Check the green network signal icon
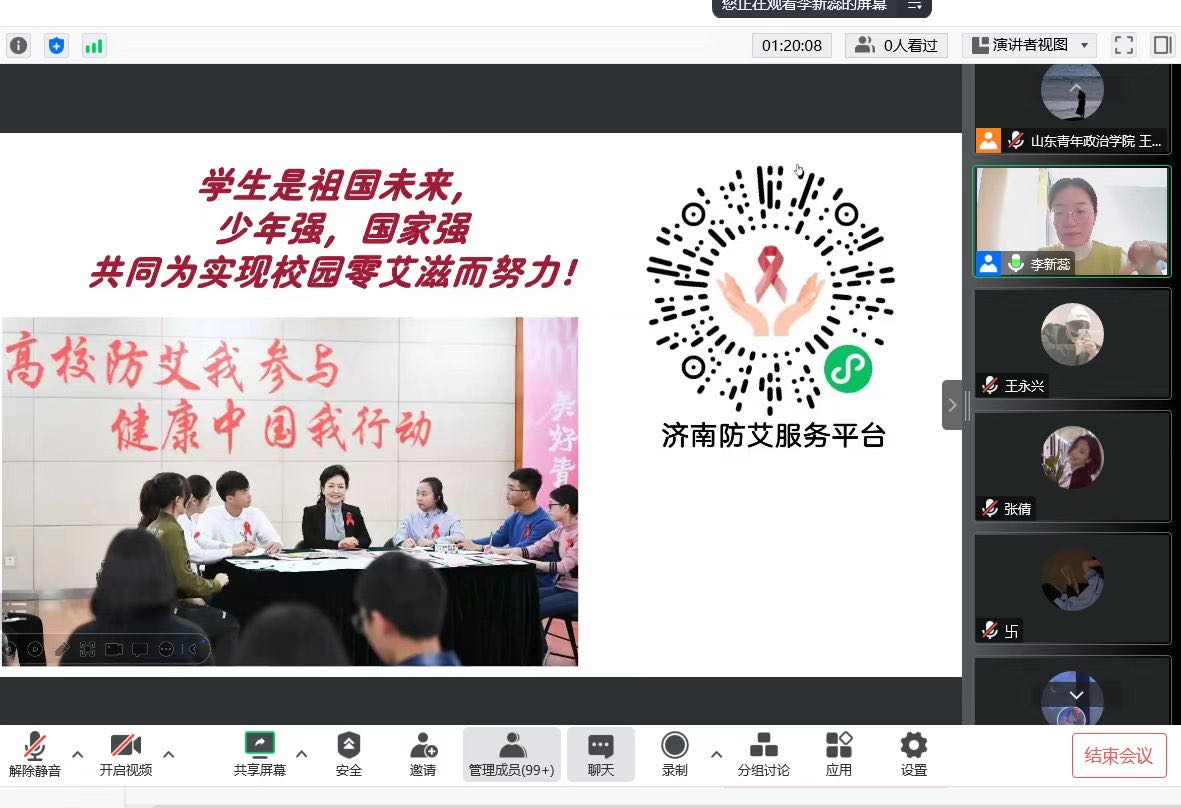1181x808 pixels. [x=94, y=45]
